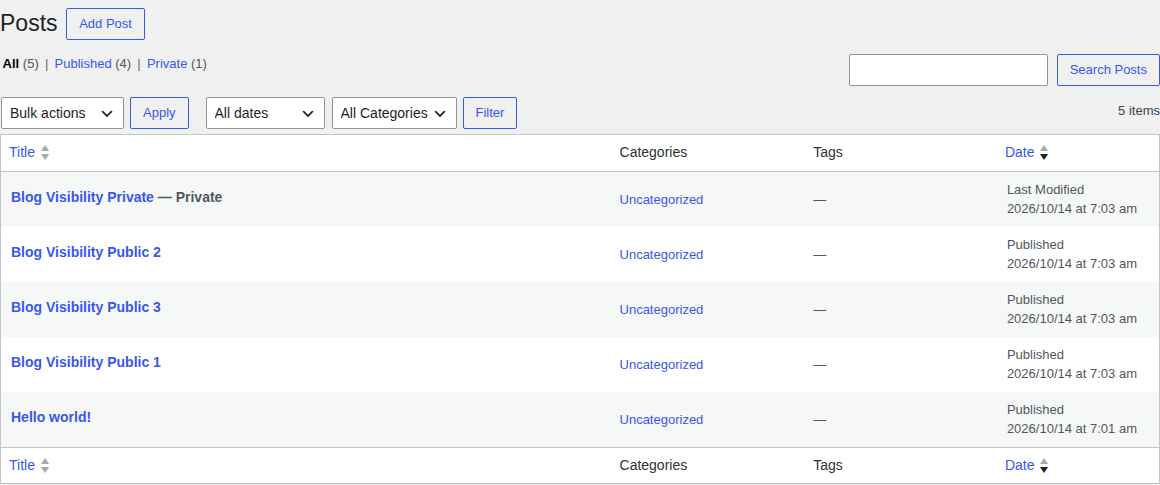Open the All dates dropdown
The width and height of the screenshot is (1160, 485).
265,113
